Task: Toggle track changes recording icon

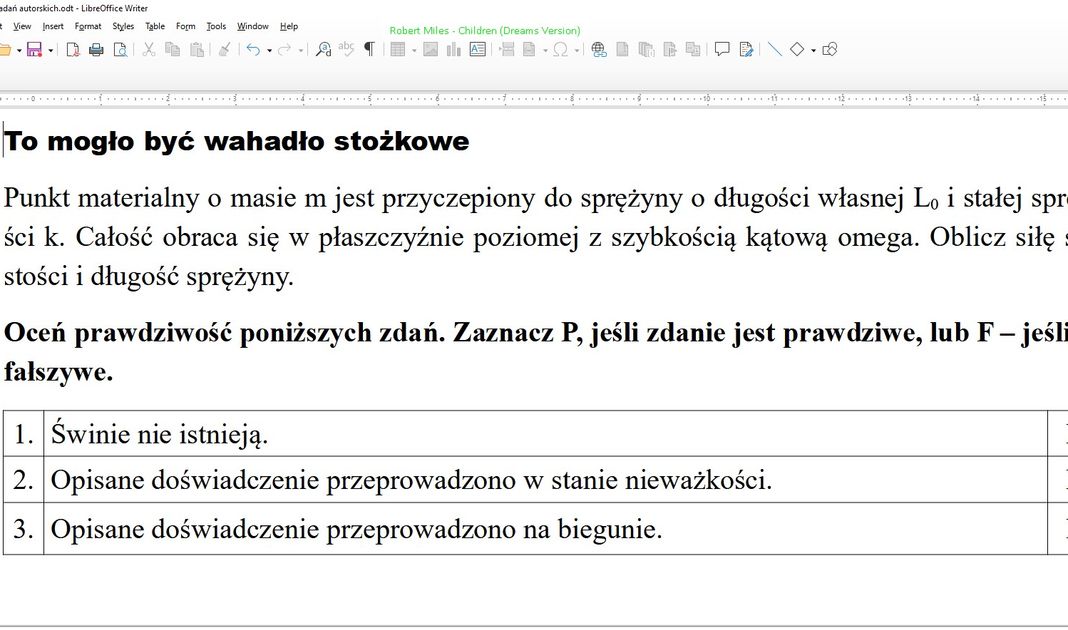Action: coord(746,49)
